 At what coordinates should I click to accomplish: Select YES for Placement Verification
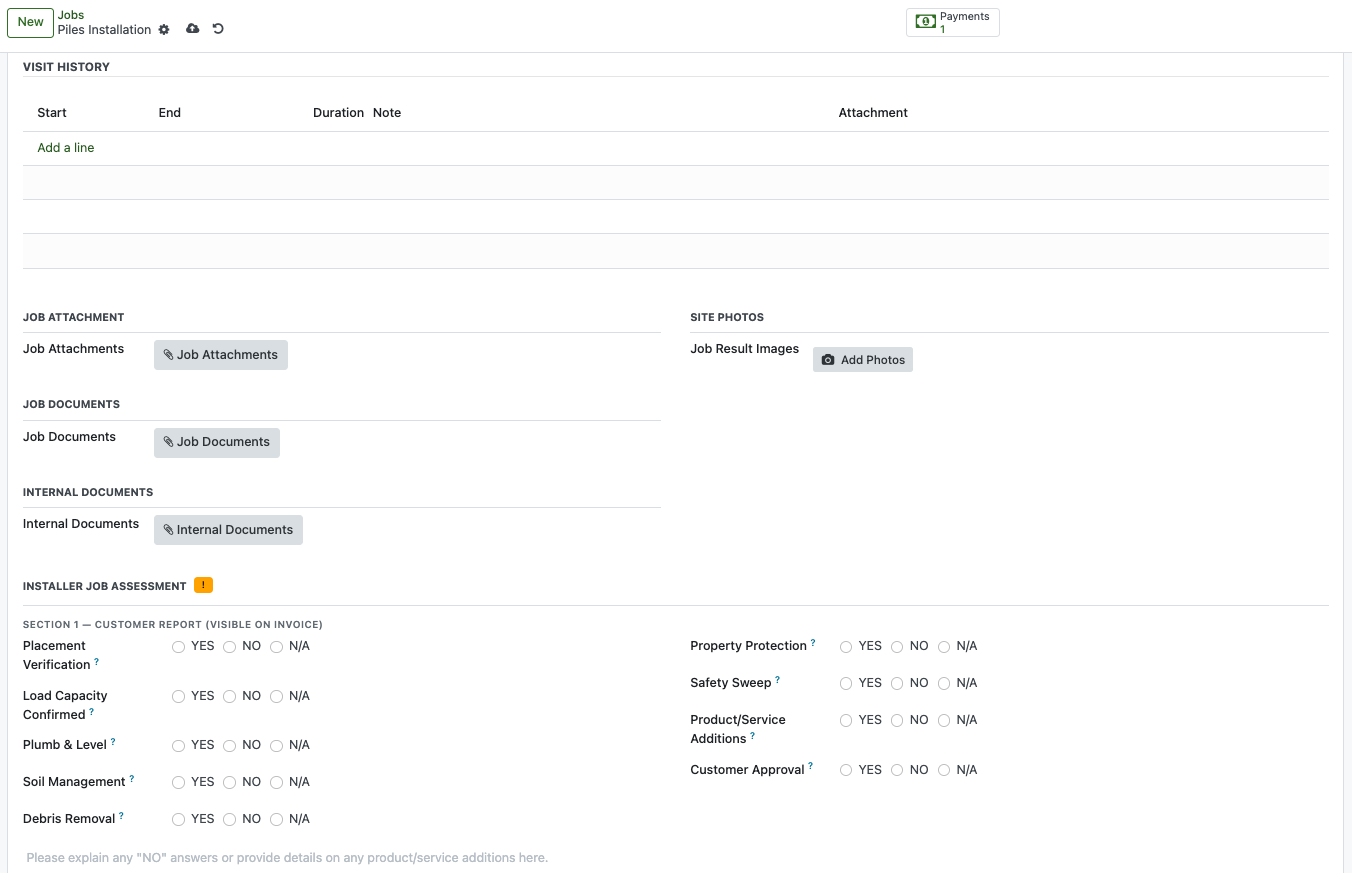pyautogui.click(x=178, y=647)
